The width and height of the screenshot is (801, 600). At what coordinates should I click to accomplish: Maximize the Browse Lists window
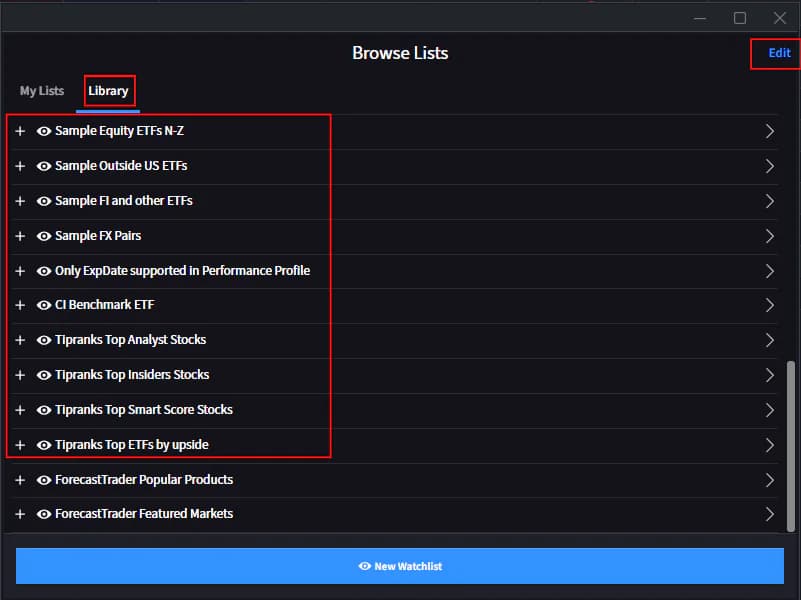click(740, 18)
